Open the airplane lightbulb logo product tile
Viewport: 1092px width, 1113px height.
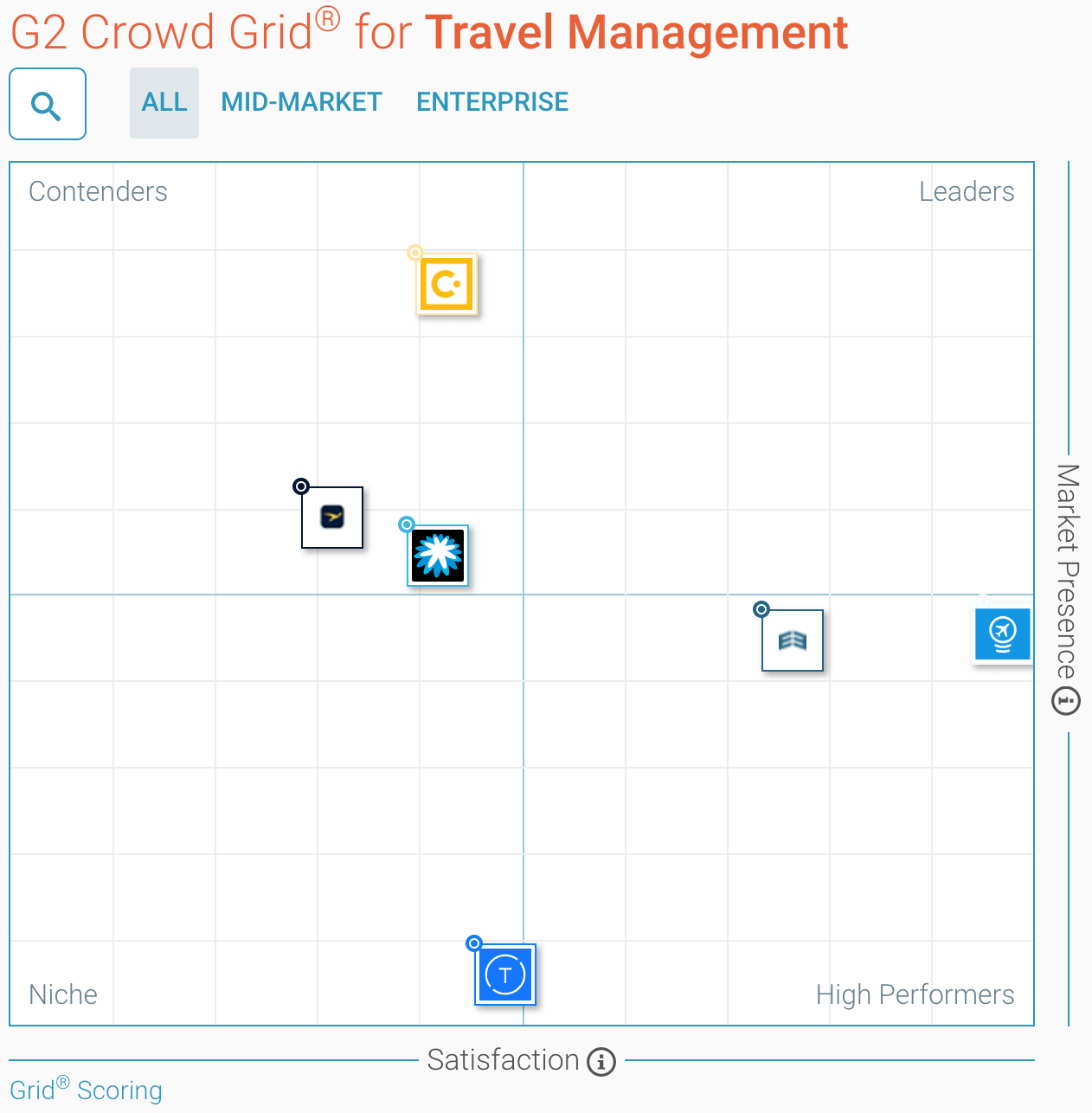[x=1003, y=634]
